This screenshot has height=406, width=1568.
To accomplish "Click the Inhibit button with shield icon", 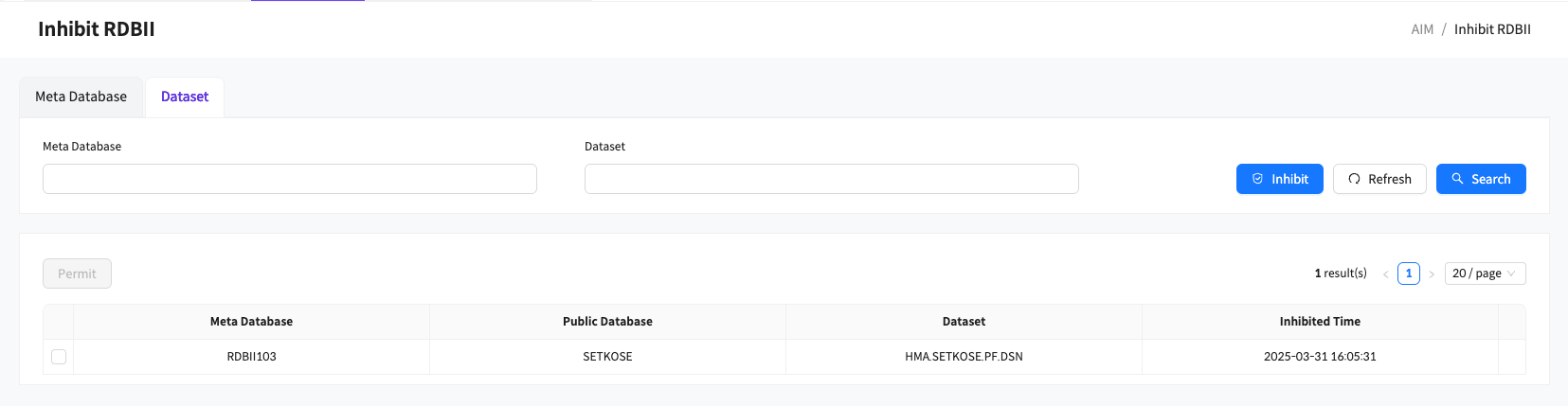I will point(1279,179).
